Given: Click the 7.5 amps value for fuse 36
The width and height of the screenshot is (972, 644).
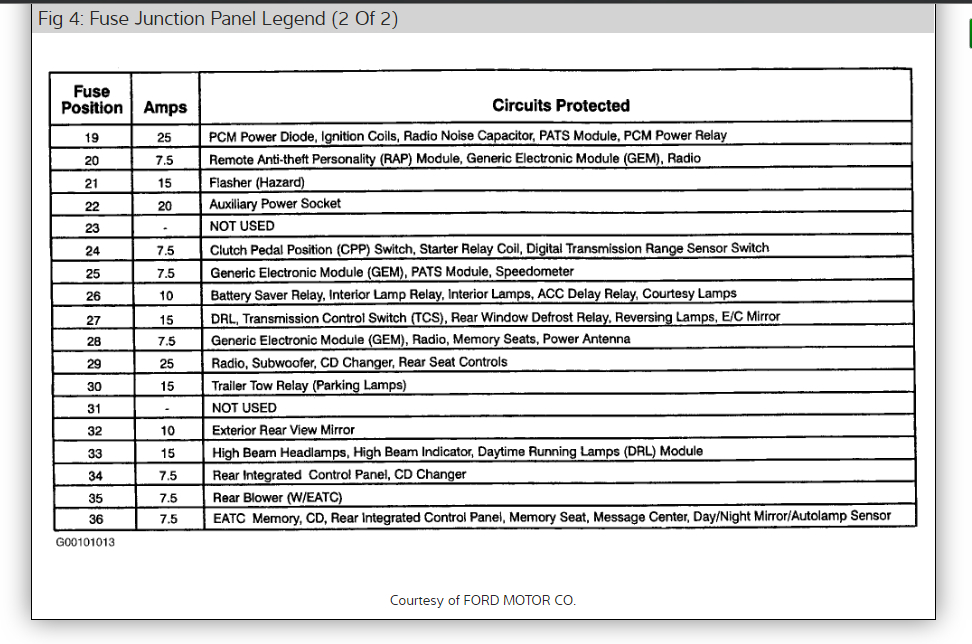Looking at the screenshot, I should pyautogui.click(x=168, y=519).
